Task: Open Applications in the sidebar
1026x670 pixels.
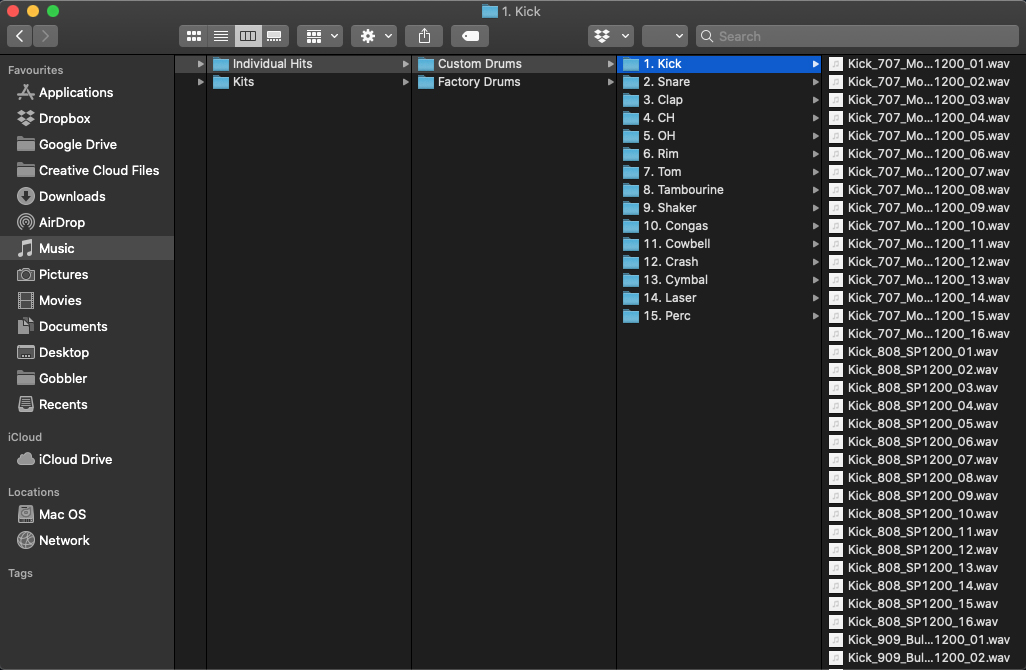Action: pyautogui.click(x=87, y=92)
